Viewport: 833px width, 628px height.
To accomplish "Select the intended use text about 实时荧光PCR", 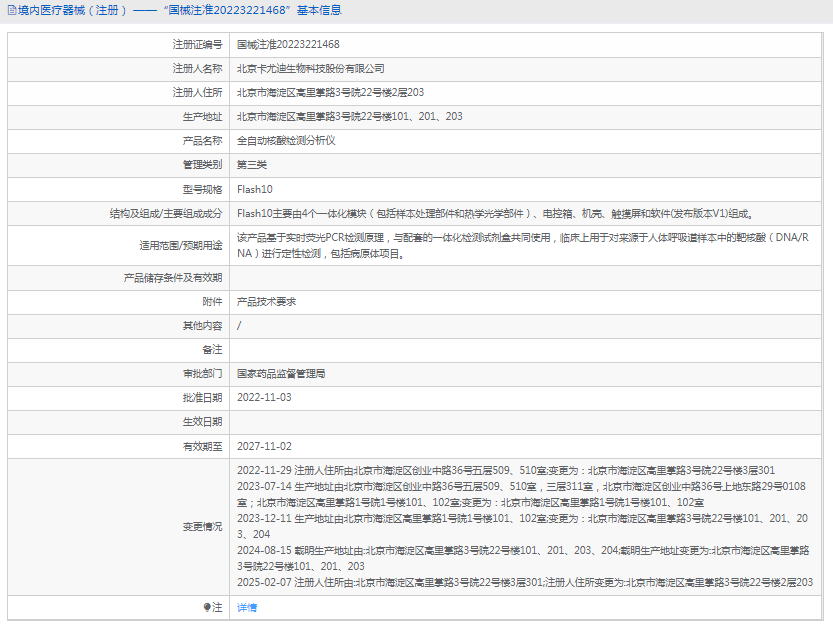I will point(523,245).
